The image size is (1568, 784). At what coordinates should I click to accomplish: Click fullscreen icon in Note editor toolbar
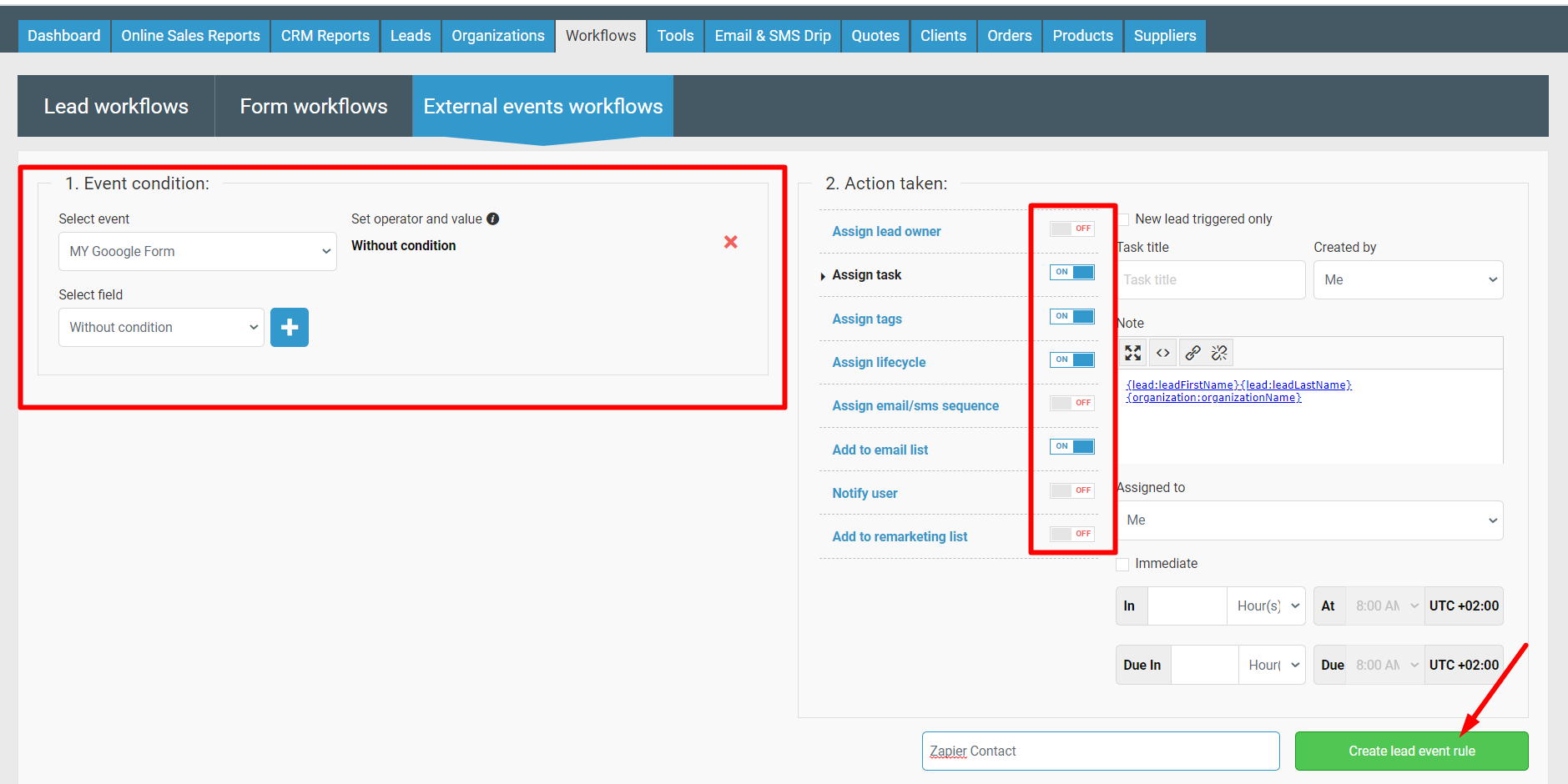pyautogui.click(x=1132, y=353)
